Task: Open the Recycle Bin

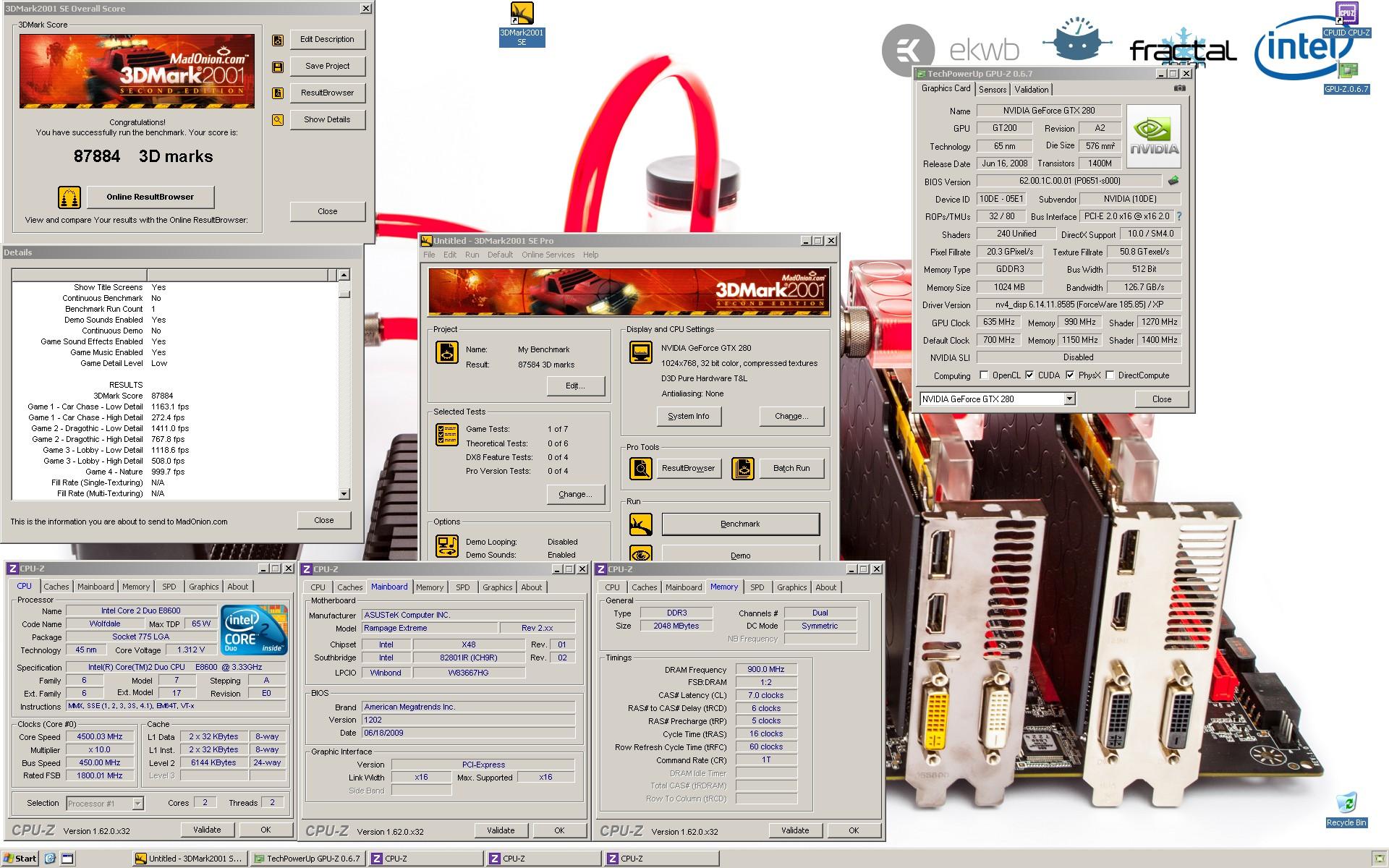Action: tap(1346, 809)
